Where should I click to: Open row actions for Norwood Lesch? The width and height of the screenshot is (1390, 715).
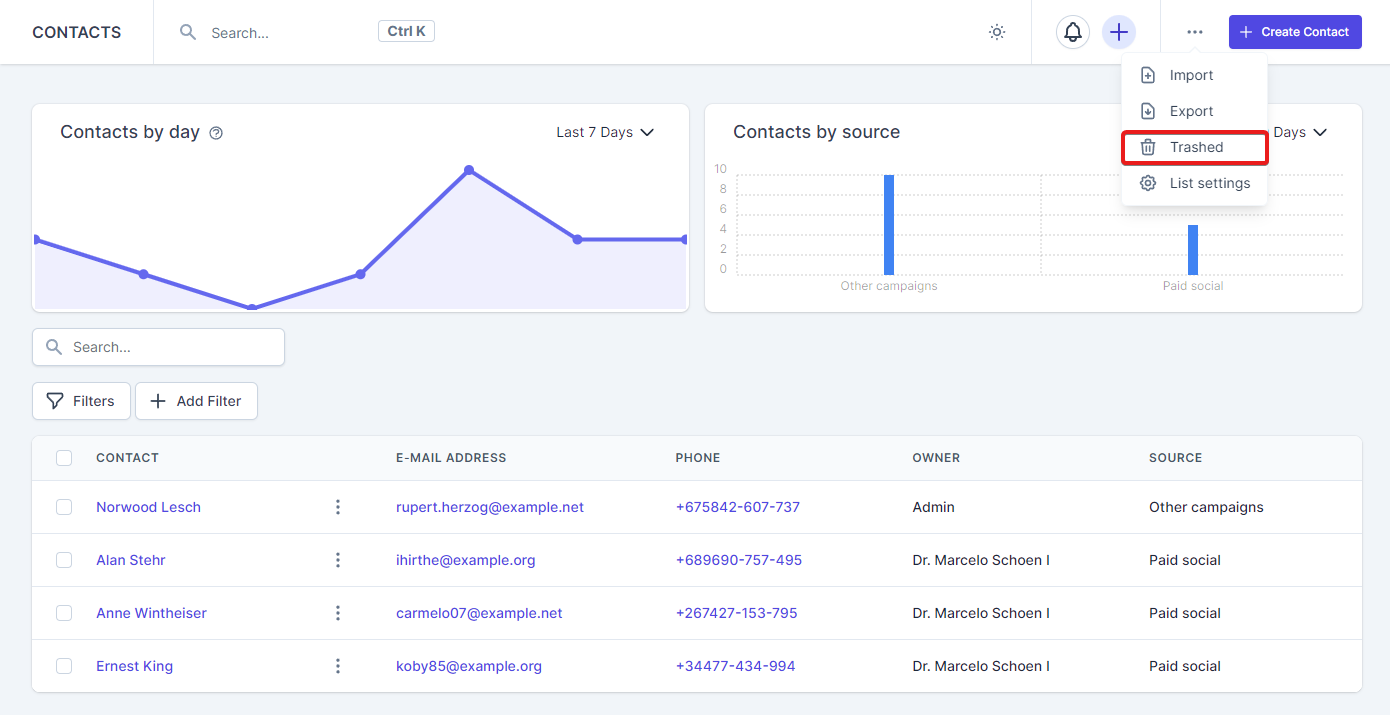pyautogui.click(x=338, y=507)
